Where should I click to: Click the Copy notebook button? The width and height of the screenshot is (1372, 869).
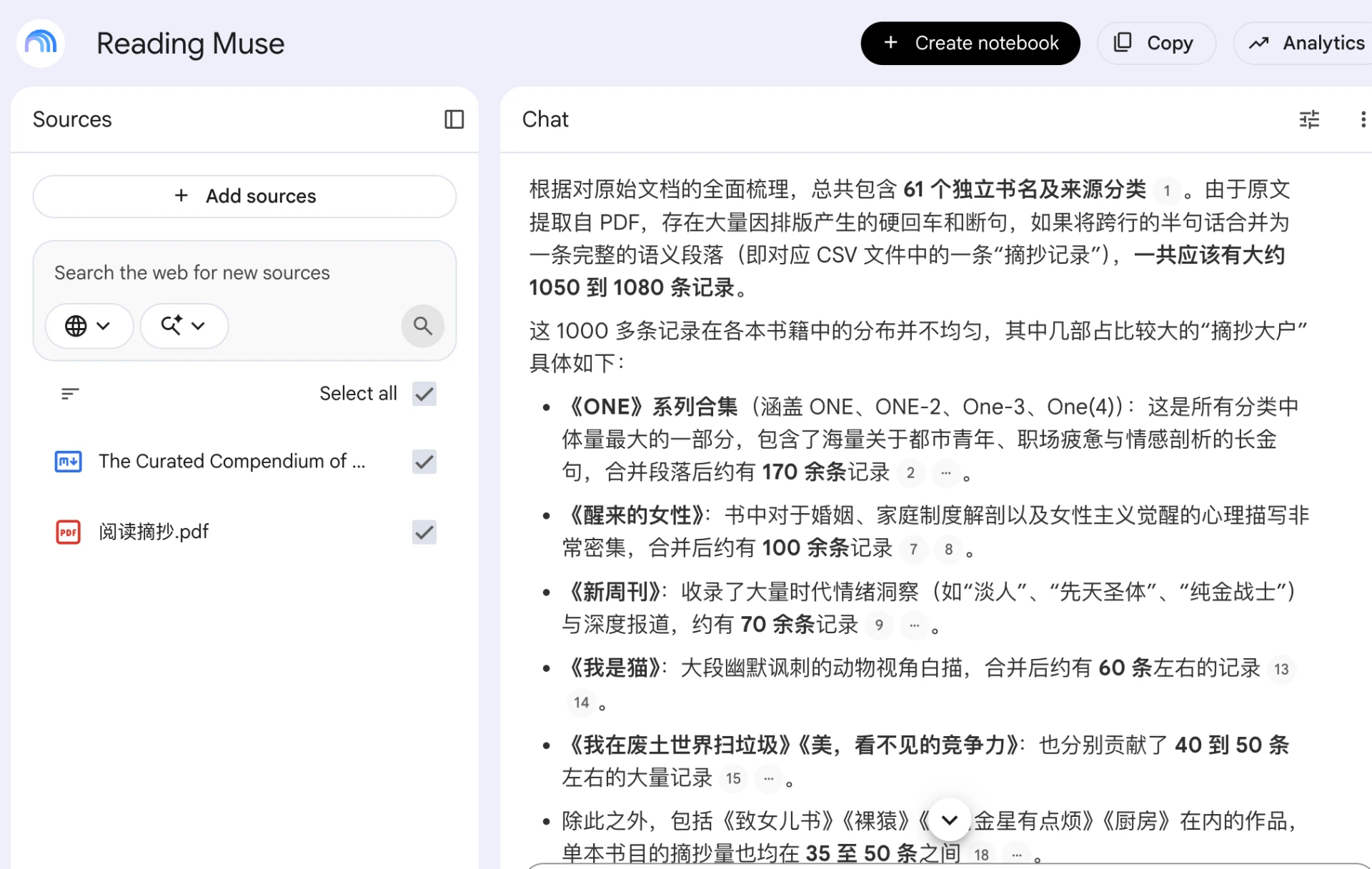pyautogui.click(x=1156, y=43)
